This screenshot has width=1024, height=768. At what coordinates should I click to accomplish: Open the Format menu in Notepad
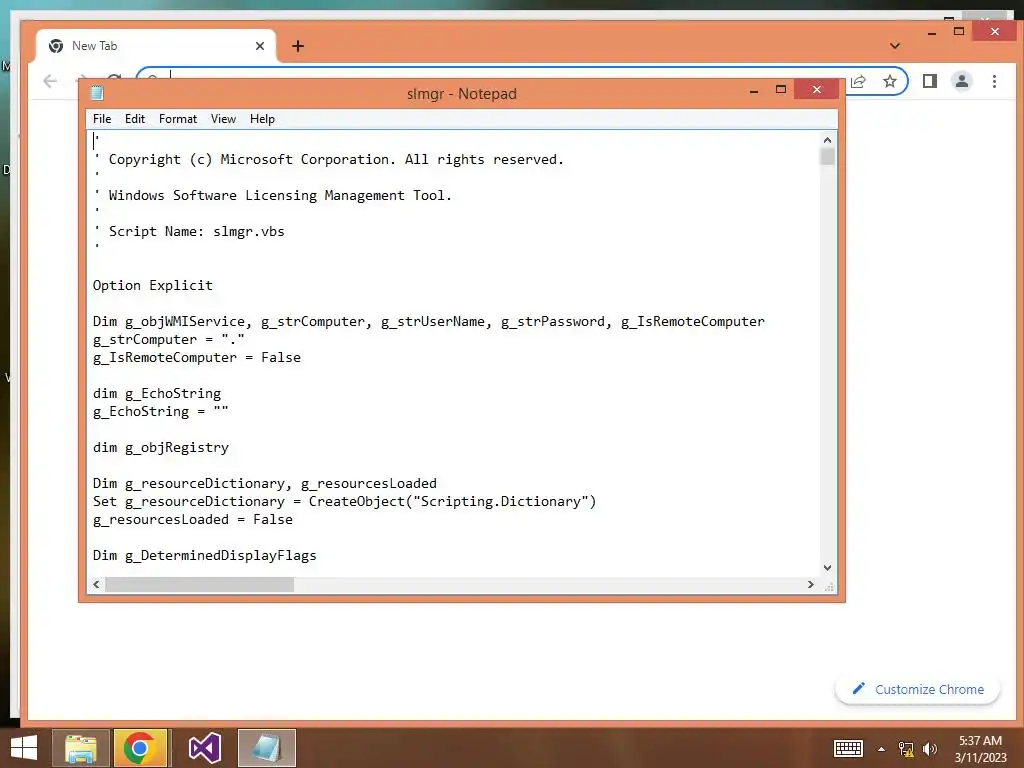pyautogui.click(x=178, y=119)
